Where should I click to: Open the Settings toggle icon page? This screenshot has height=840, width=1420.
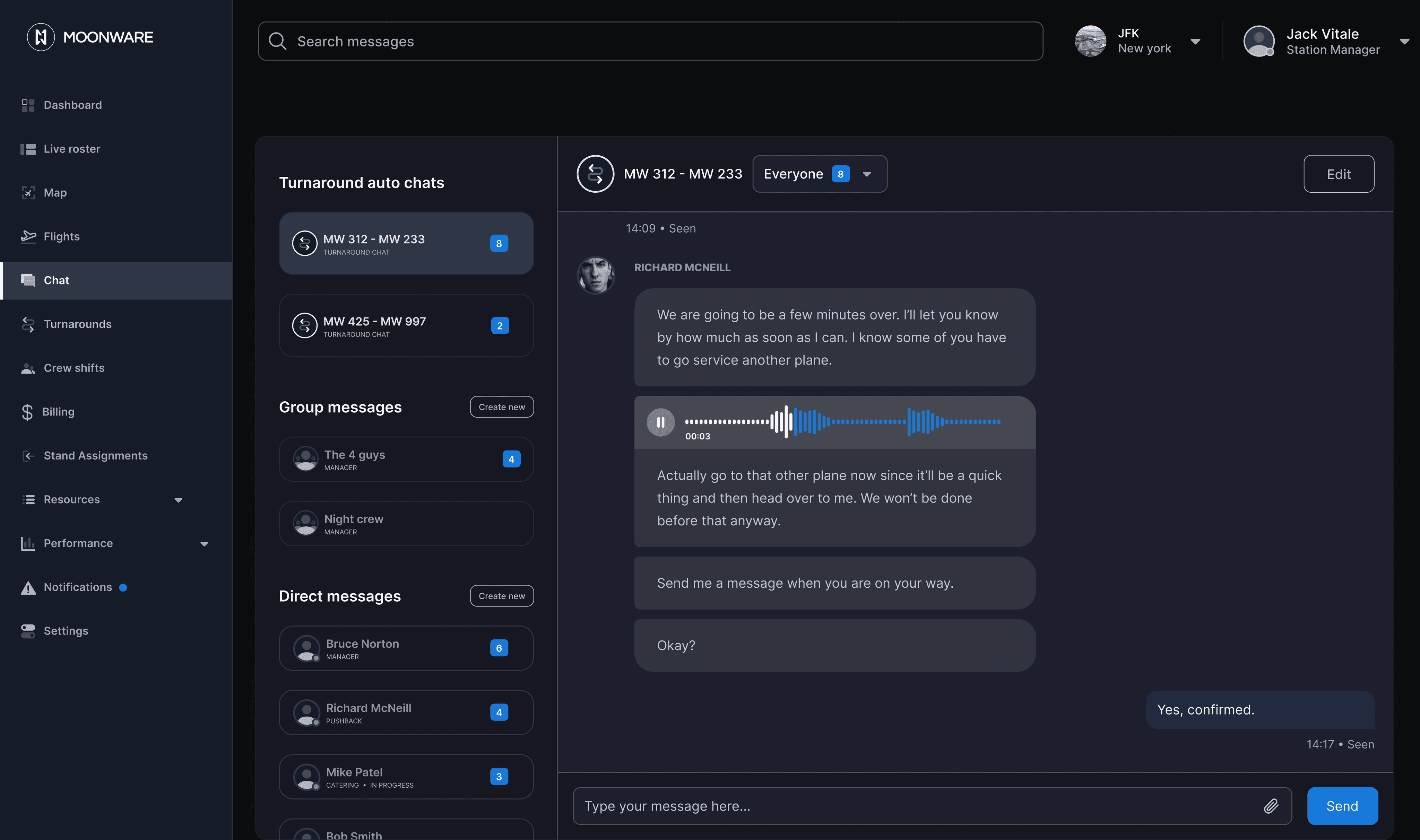[x=28, y=631]
